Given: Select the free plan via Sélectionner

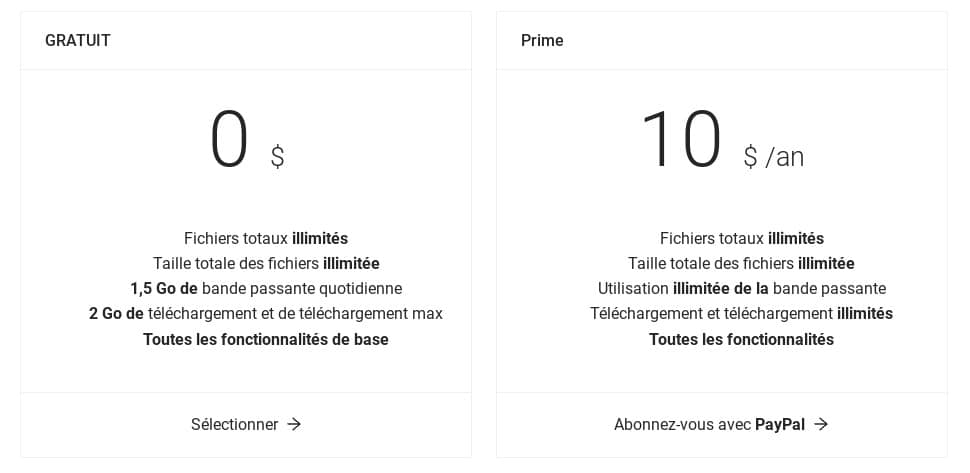Looking at the screenshot, I should pyautogui.click(x=246, y=425).
